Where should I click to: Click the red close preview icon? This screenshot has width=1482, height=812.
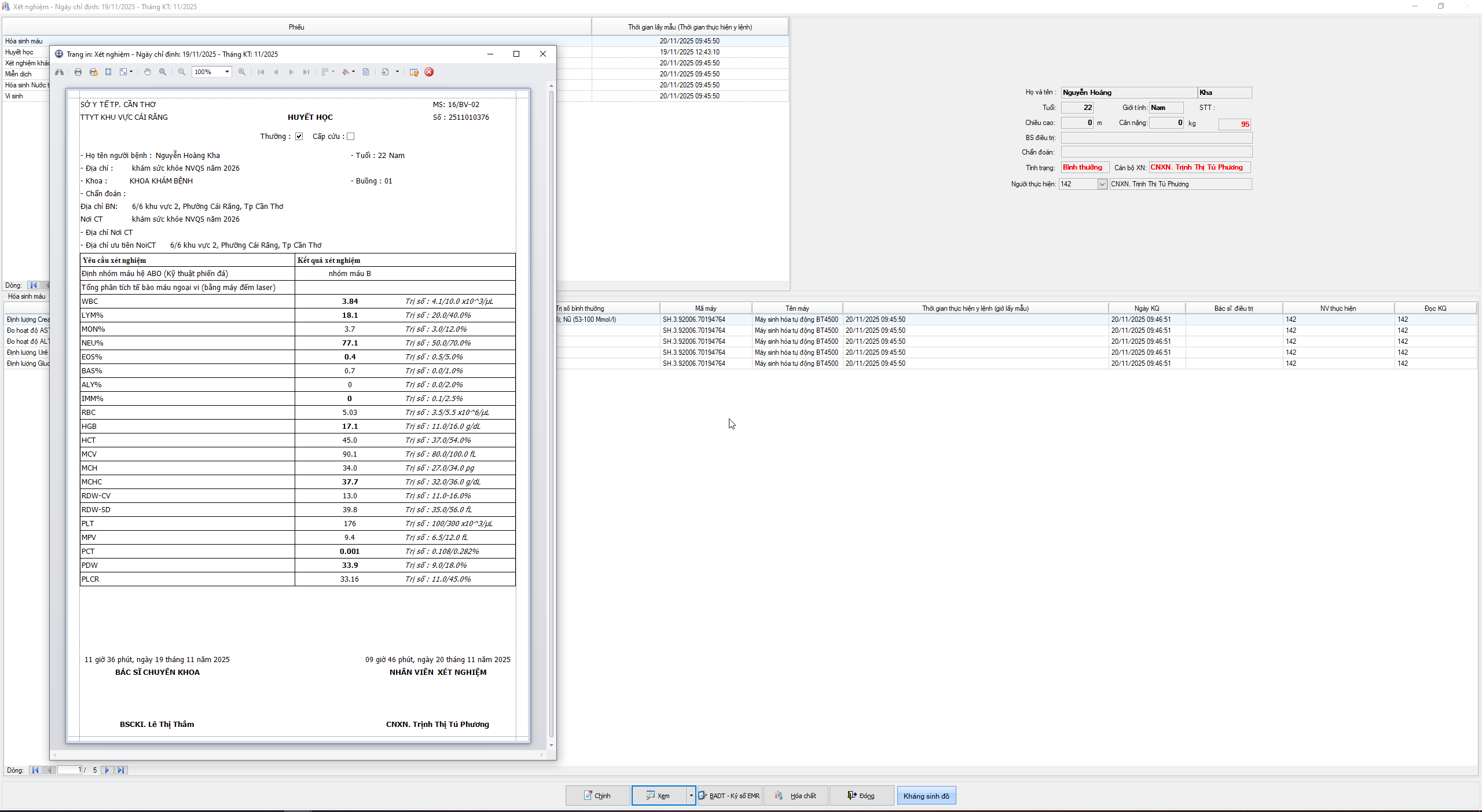tap(429, 72)
